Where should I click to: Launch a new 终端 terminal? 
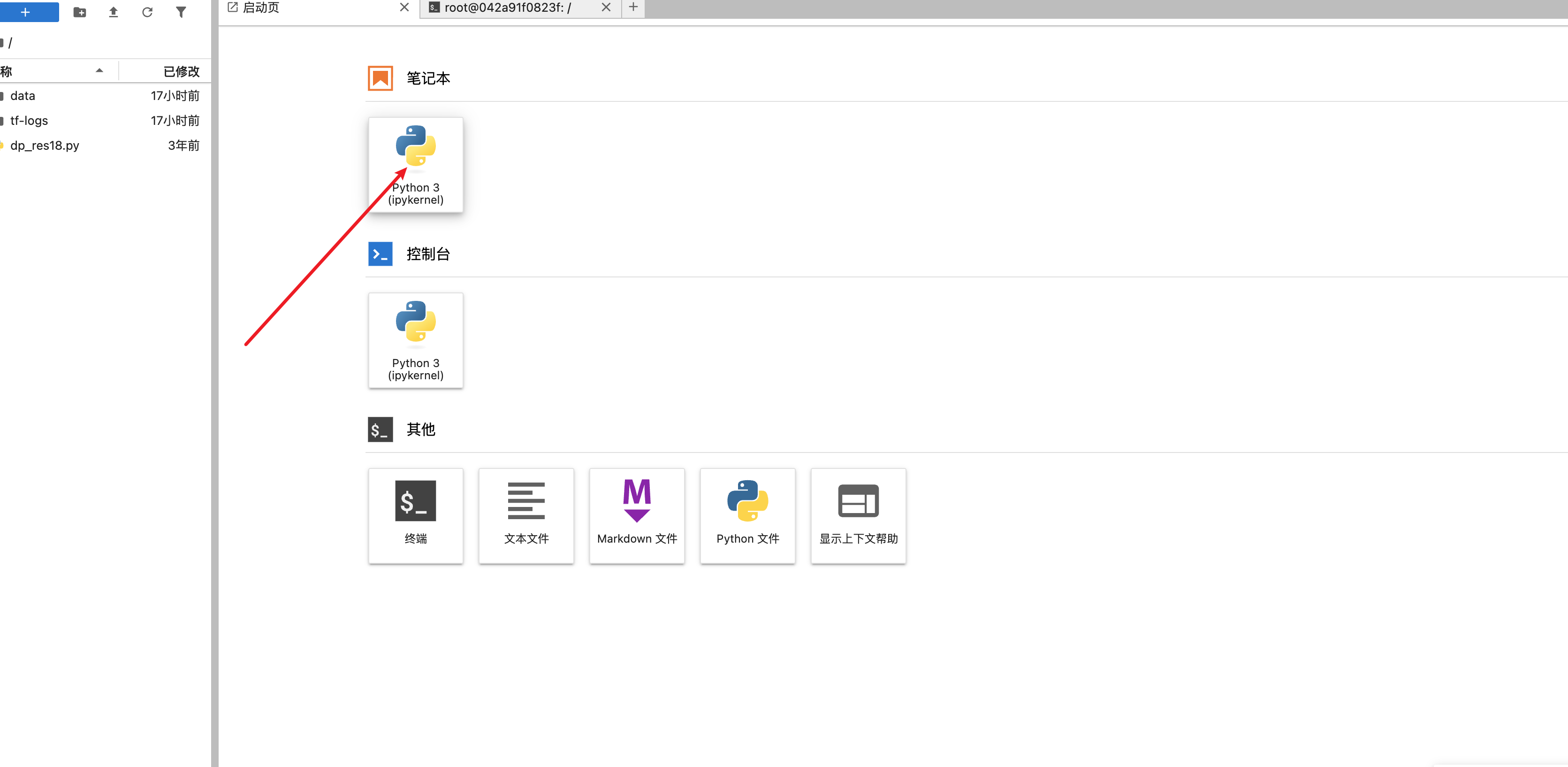416,515
